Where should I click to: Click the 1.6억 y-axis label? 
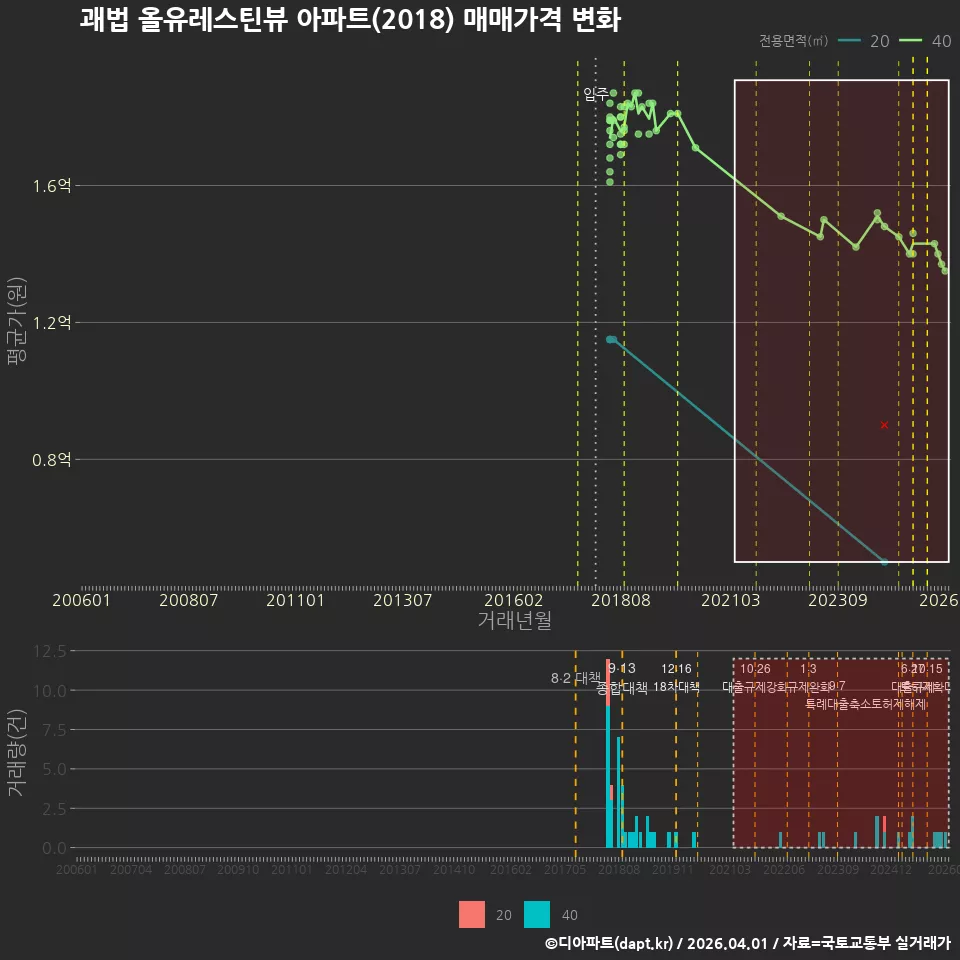point(52,186)
